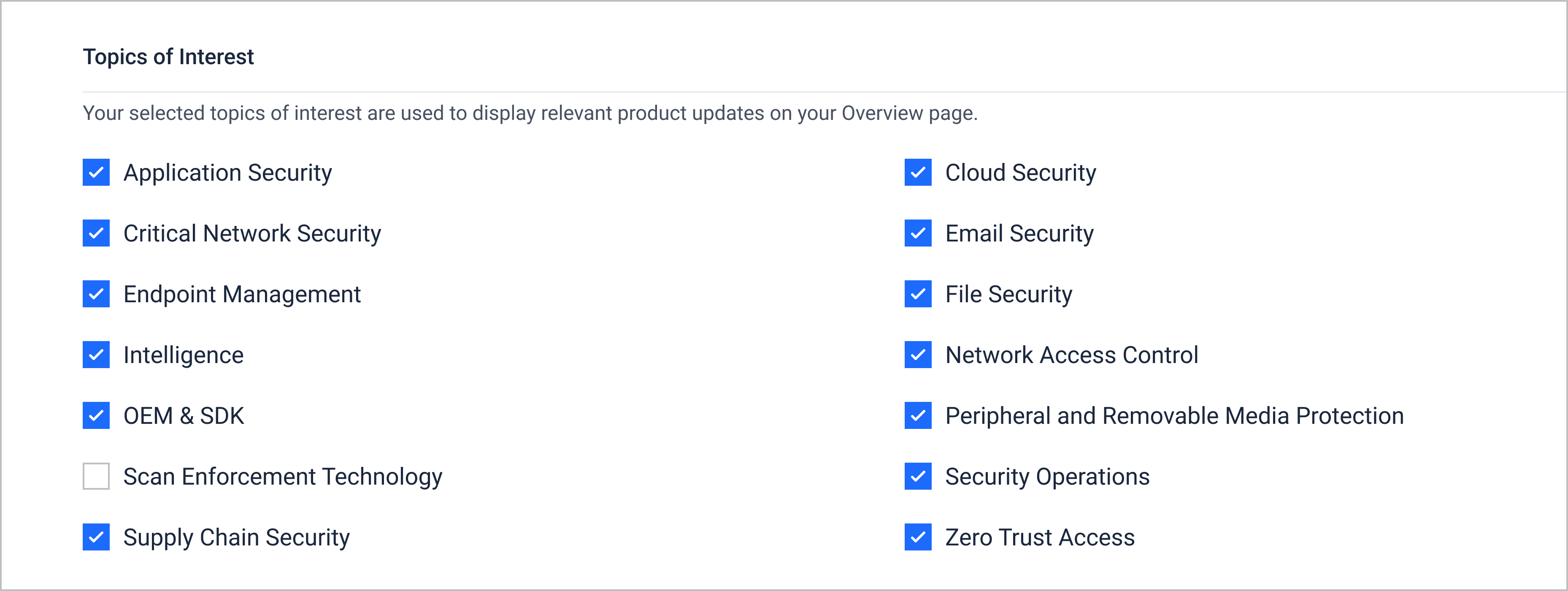The image size is (1568, 591).
Task: Click the Cloud Security label text
Action: (x=1020, y=174)
